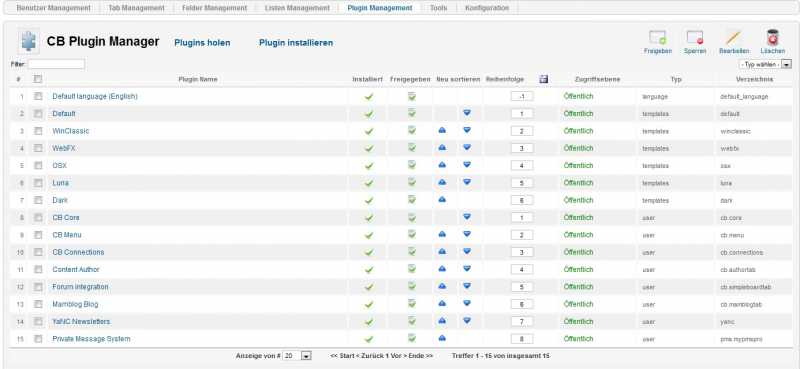Check the Default language (English) checkbox
Image resolution: width=800 pixels, height=369 pixels.
pos(38,96)
